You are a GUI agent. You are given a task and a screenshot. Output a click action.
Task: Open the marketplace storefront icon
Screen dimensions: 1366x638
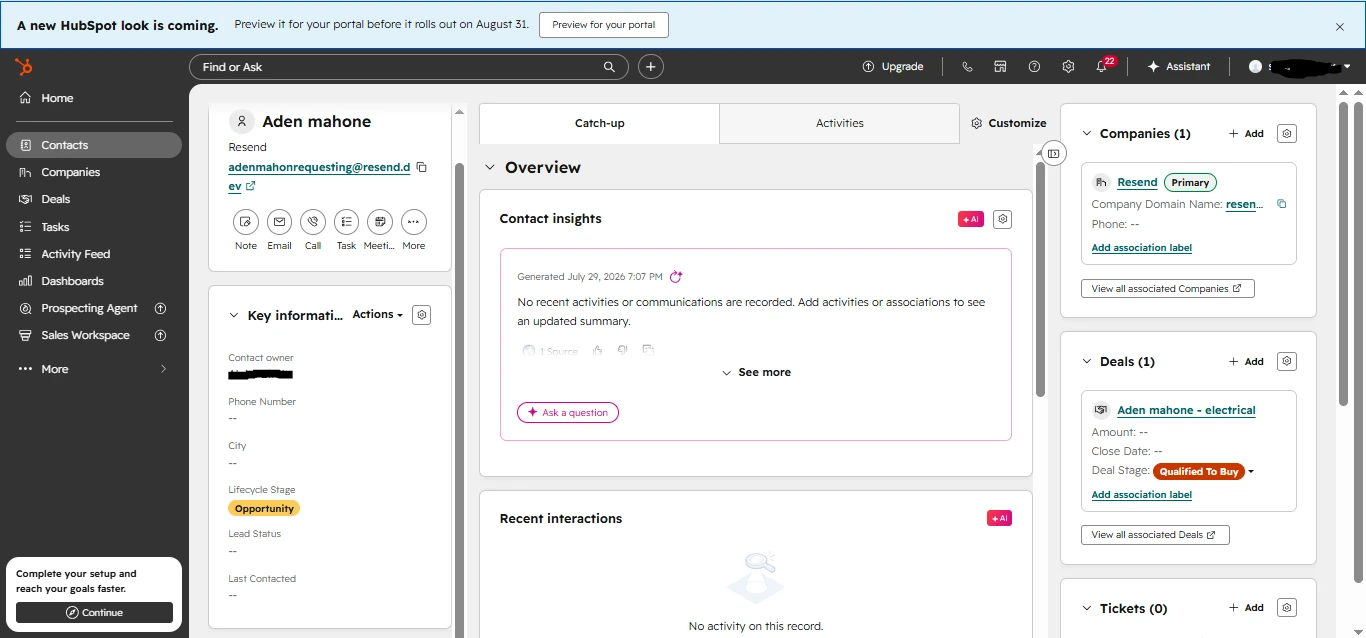click(1000, 67)
